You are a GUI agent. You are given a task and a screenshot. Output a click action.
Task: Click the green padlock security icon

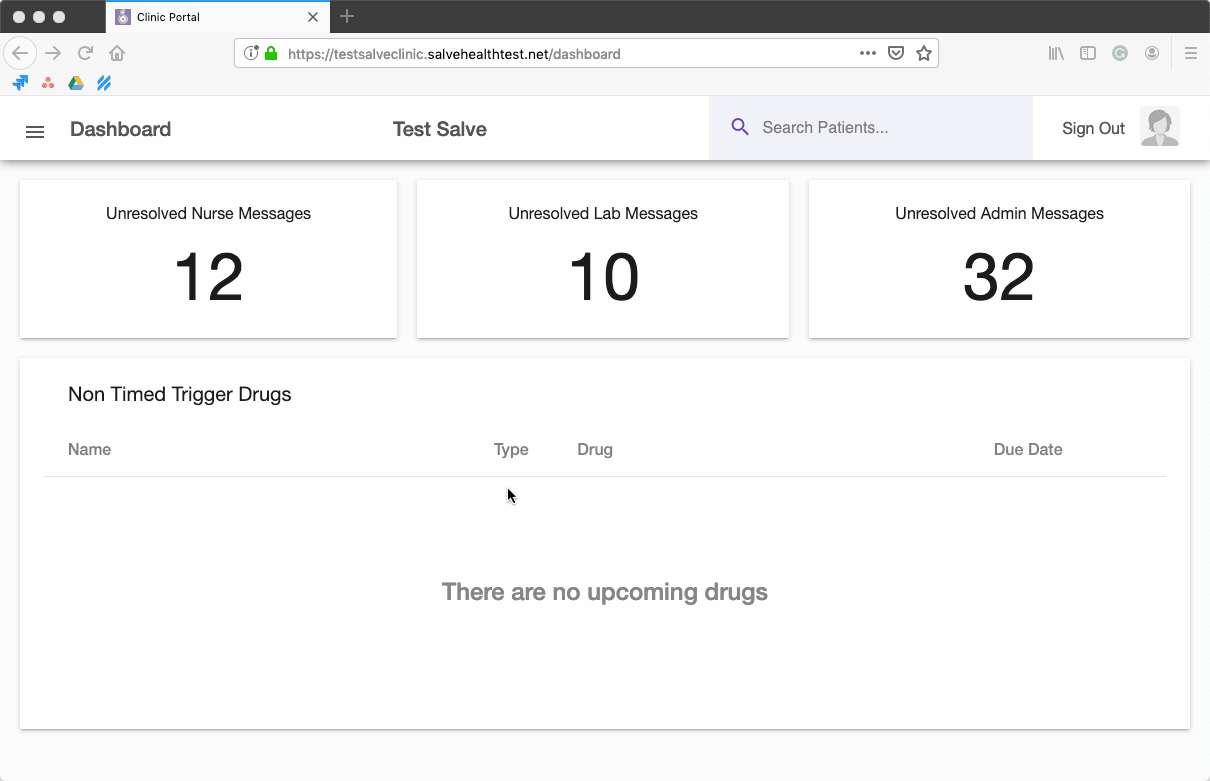(270, 53)
